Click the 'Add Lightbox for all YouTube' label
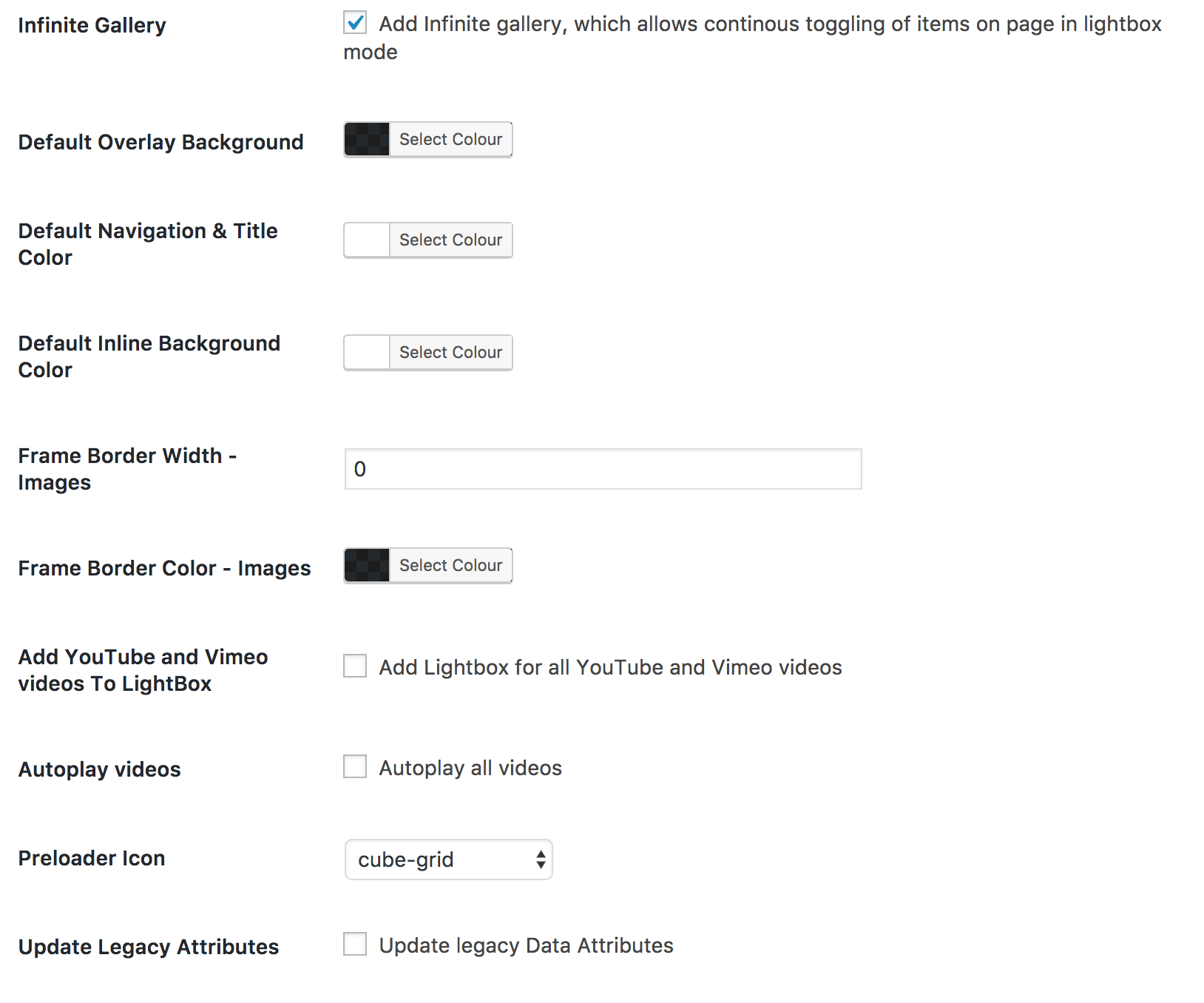The height and width of the screenshot is (1003, 1204). [610, 668]
